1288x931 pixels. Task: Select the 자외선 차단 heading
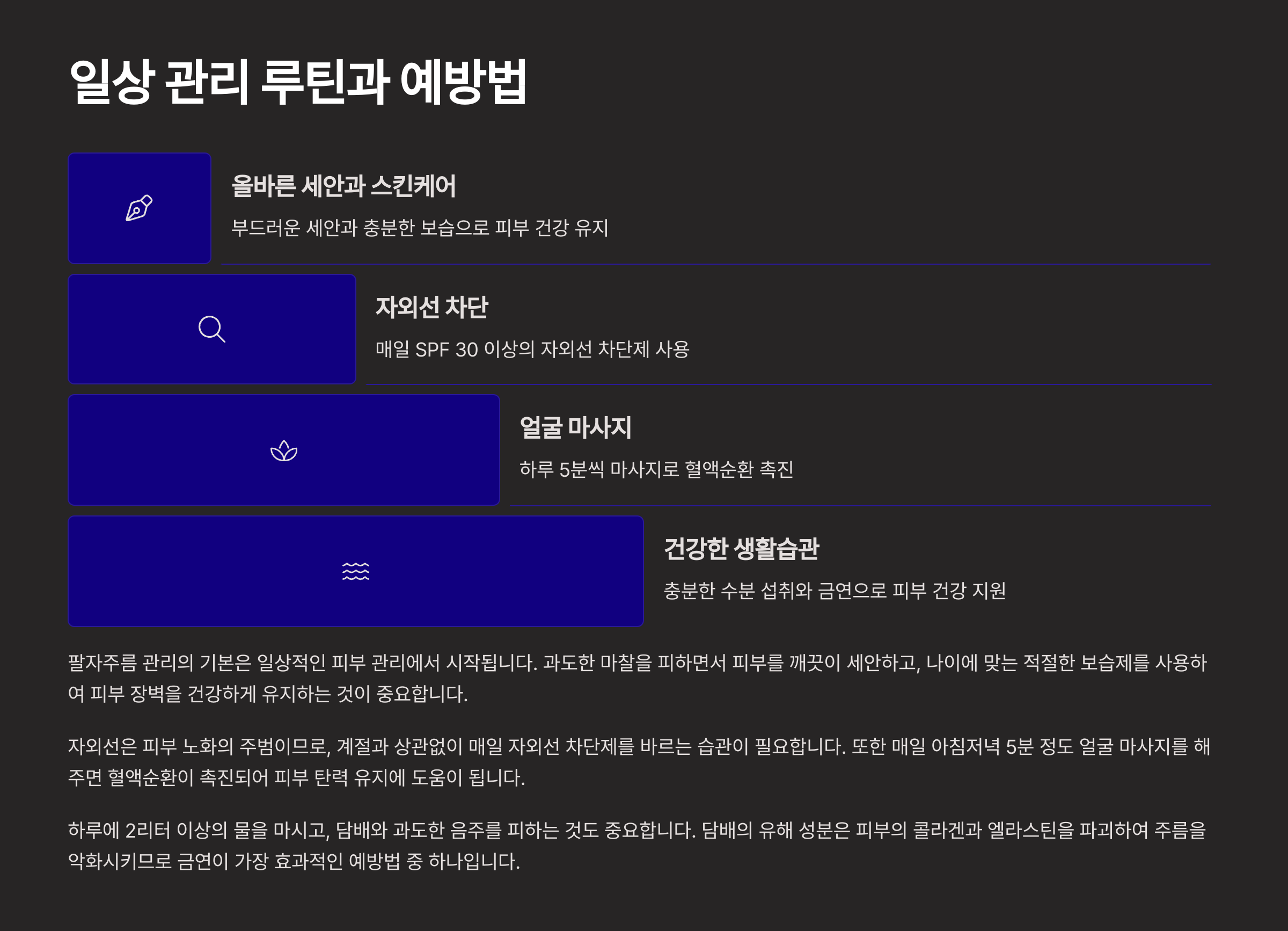click(x=431, y=307)
